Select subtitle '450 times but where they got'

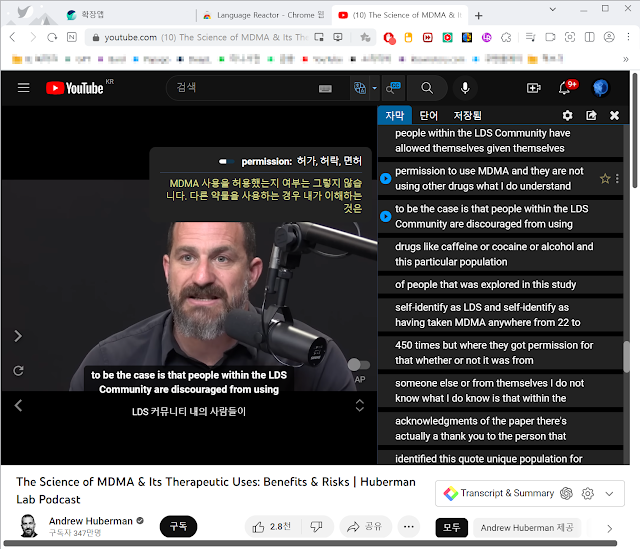point(500,353)
